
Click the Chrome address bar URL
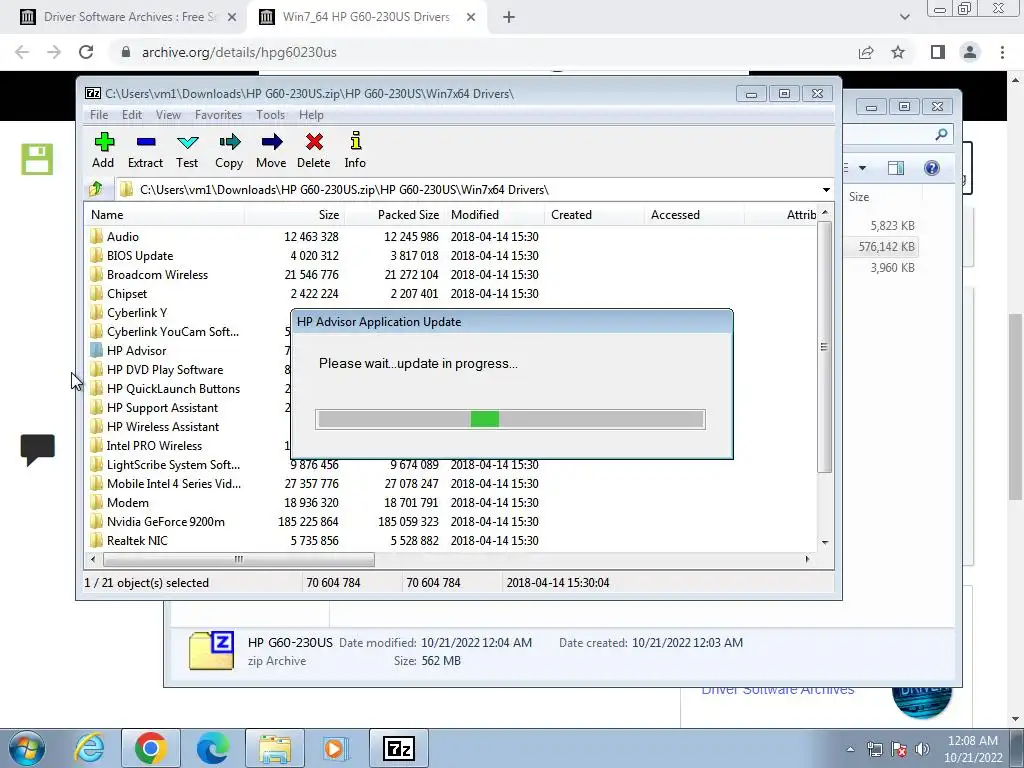coord(239,52)
